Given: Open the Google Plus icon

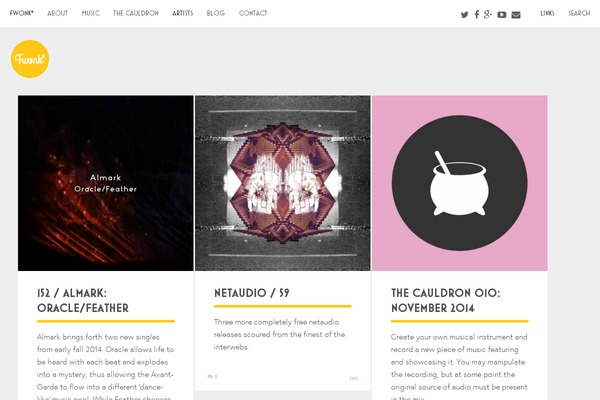Looking at the screenshot, I should point(488,15).
